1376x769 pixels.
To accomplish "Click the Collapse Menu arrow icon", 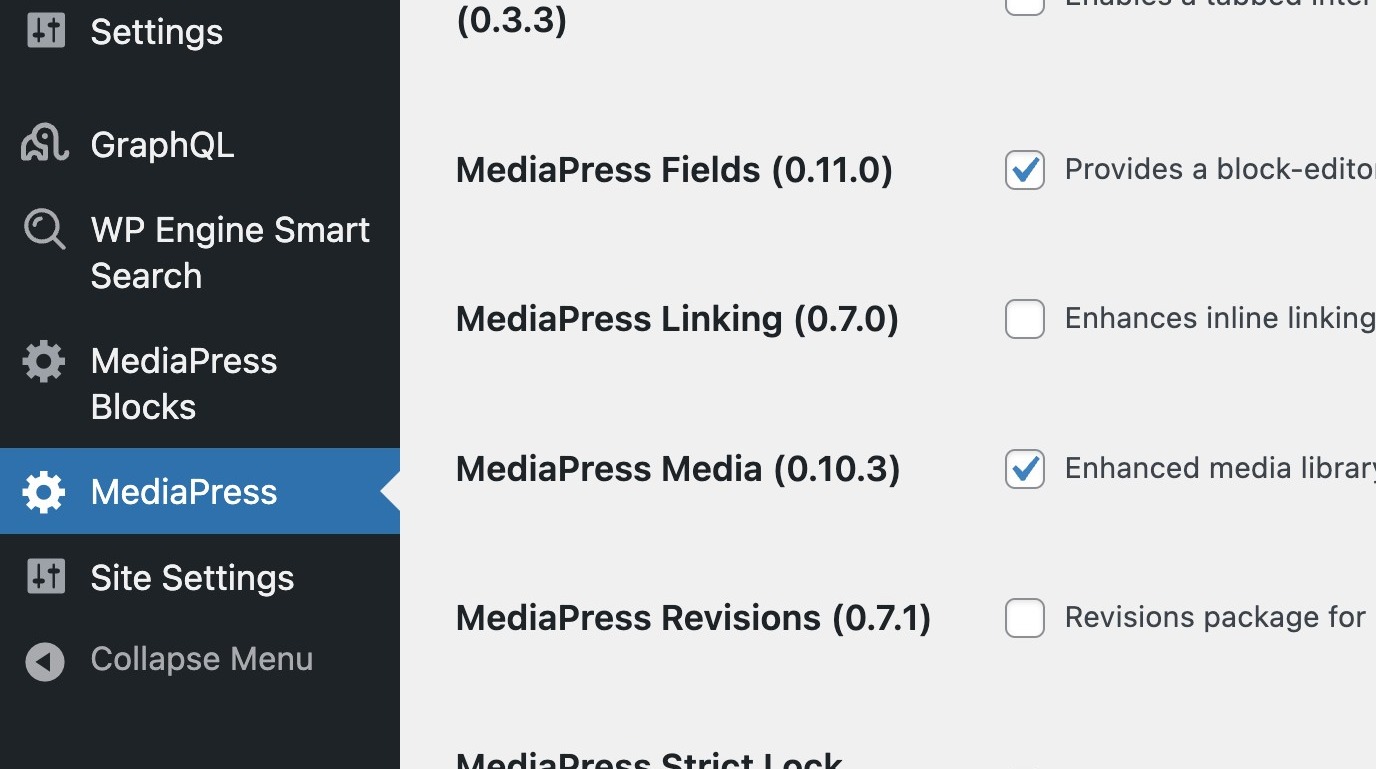I will (x=45, y=660).
